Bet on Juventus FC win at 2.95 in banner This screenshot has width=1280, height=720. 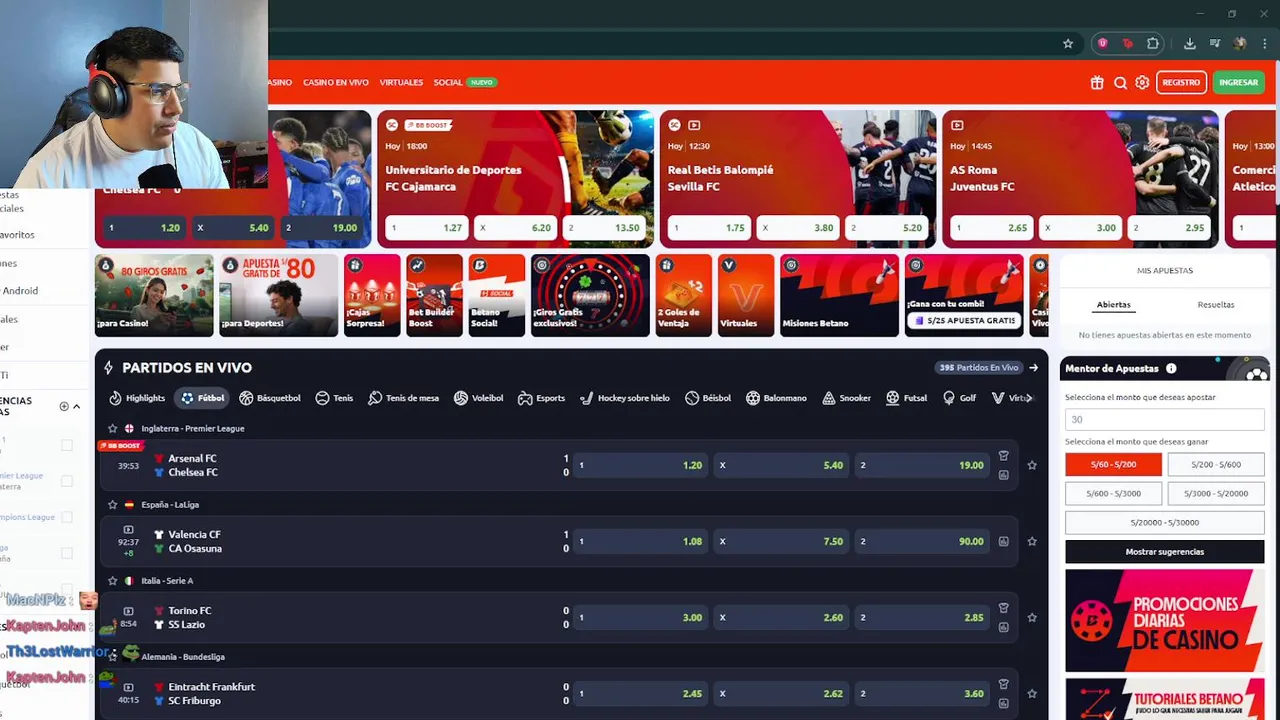[1169, 228]
